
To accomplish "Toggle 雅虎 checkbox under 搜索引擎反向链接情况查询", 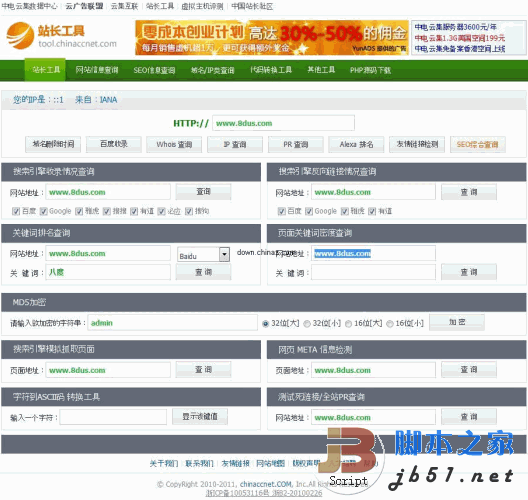I will click(344, 211).
